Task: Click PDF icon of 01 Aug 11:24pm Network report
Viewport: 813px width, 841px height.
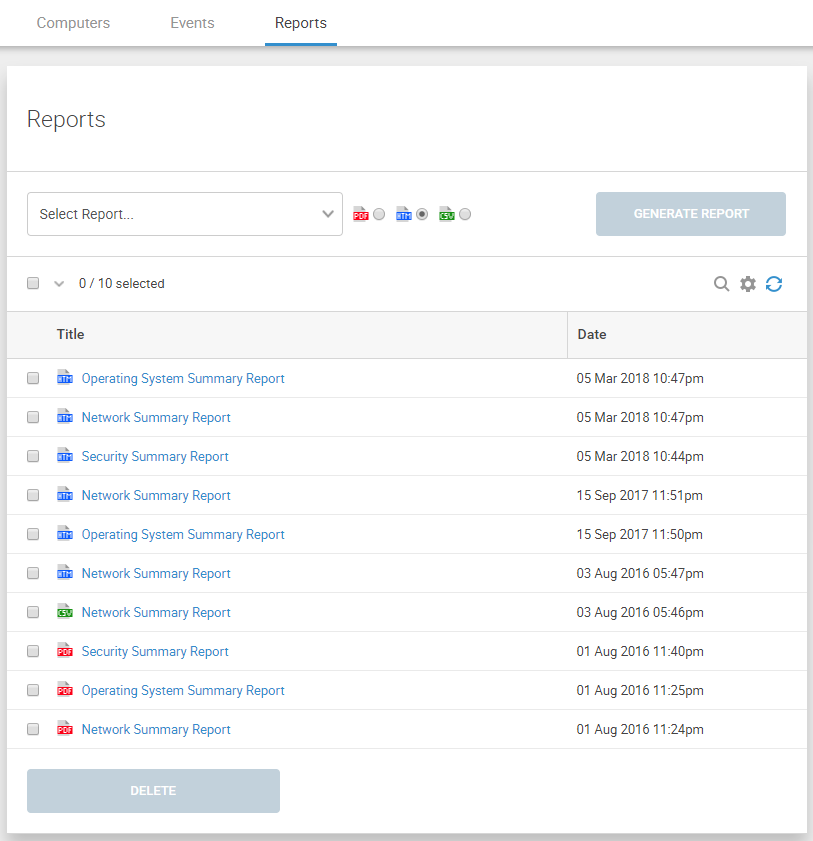Action: coord(65,729)
